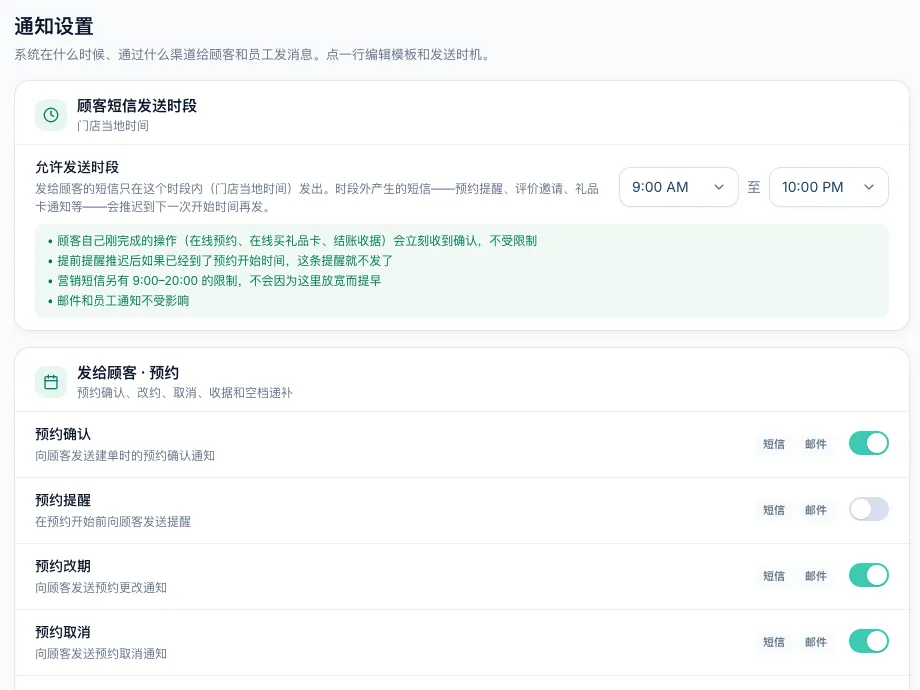Click the description 向顾客发送预约取消通知
The width and height of the screenshot is (920, 690).
(x=101, y=654)
